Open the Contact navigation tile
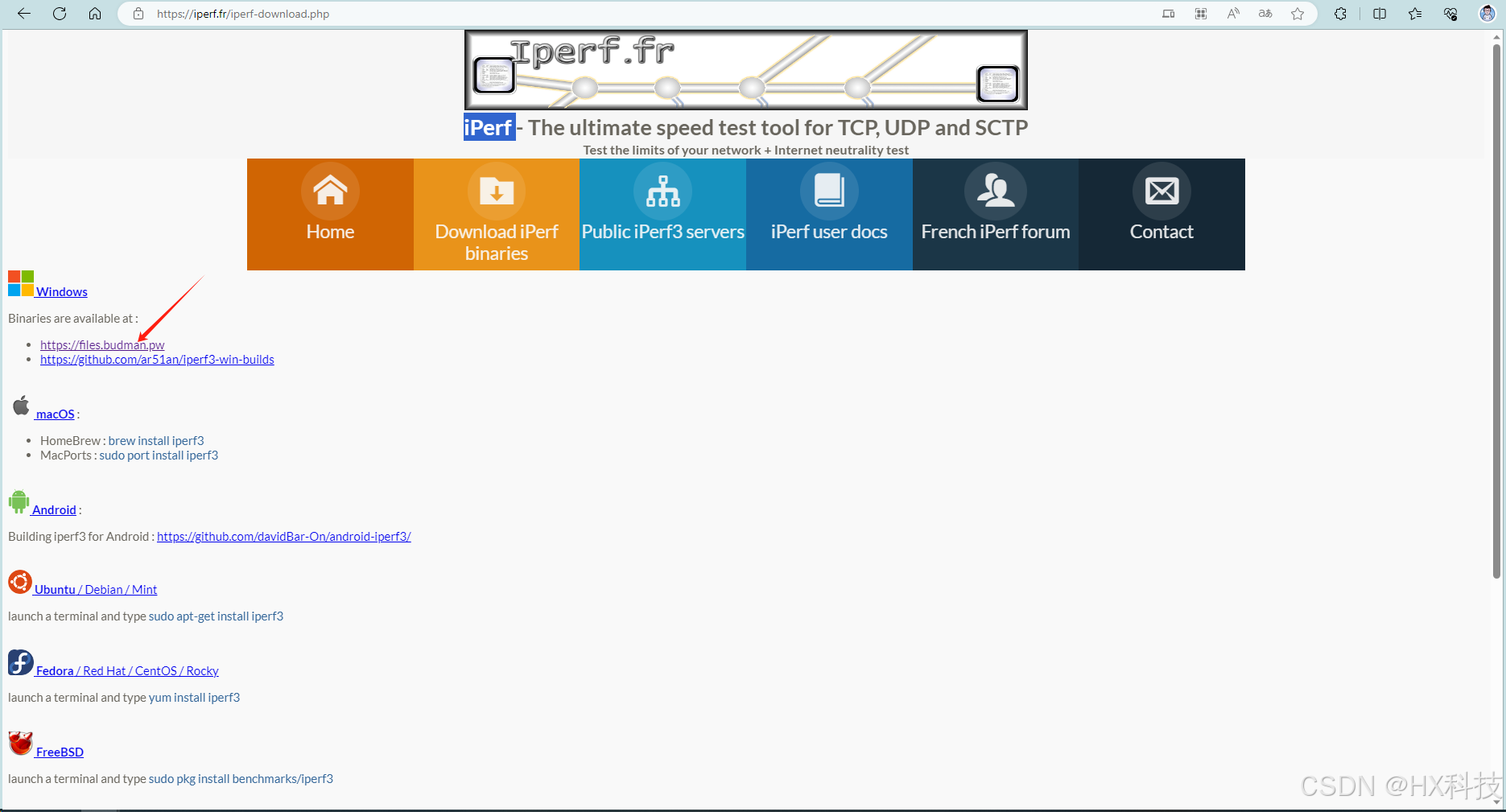Image resolution: width=1506 pixels, height=812 pixels. (x=1161, y=214)
